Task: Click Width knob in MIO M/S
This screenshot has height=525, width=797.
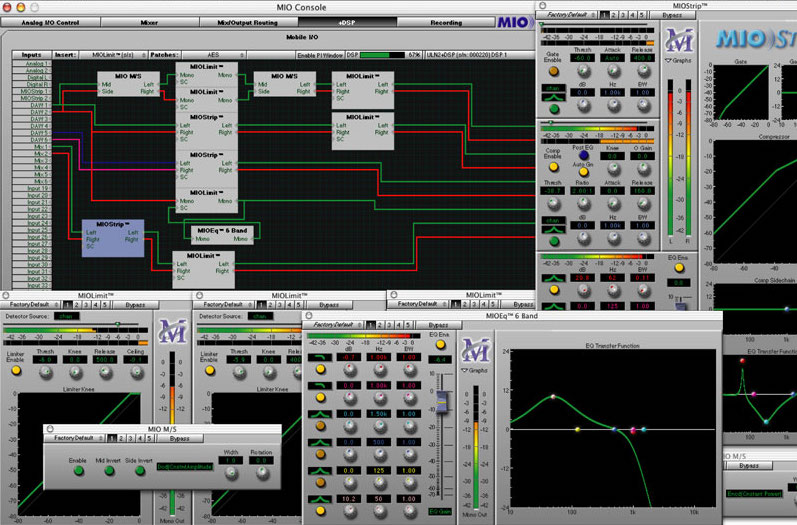Action: (231, 473)
